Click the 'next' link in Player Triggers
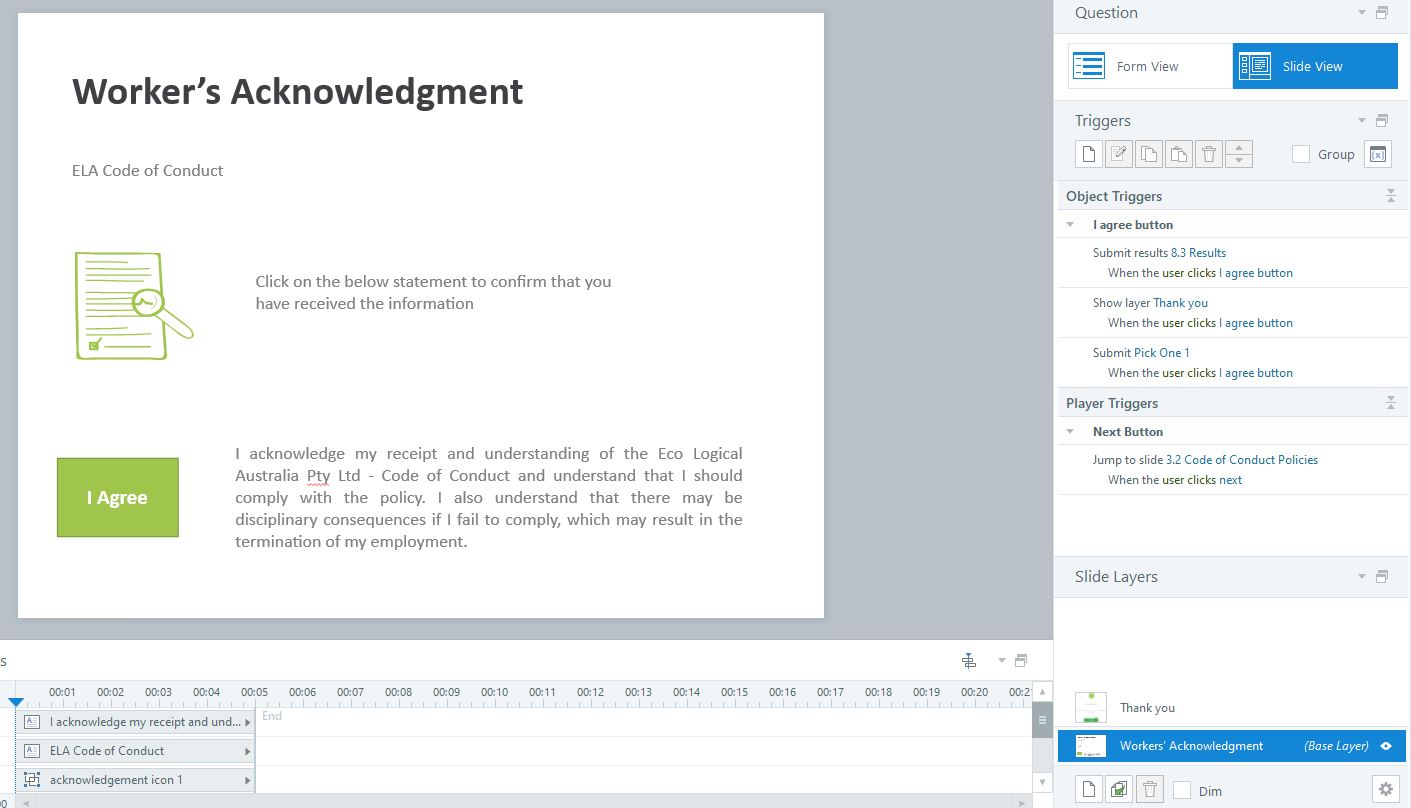 pos(1231,480)
